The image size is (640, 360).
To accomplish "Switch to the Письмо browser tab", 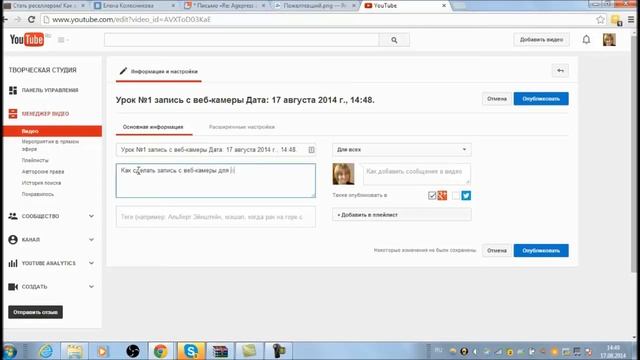I will point(225,6).
